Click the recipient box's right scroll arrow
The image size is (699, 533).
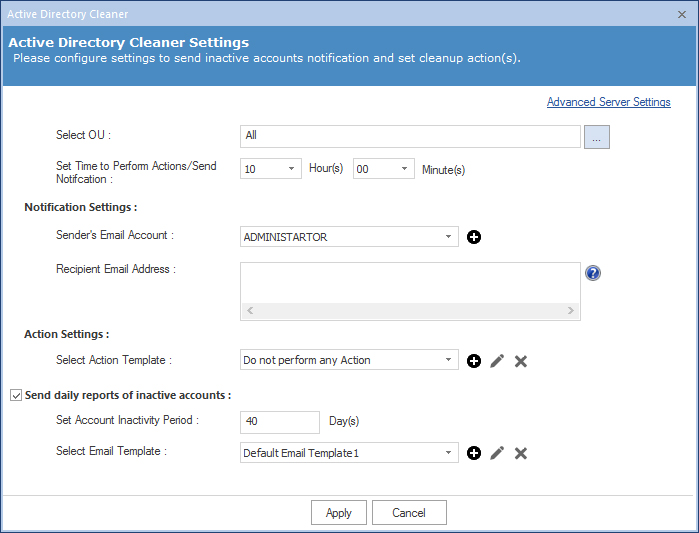[571, 311]
